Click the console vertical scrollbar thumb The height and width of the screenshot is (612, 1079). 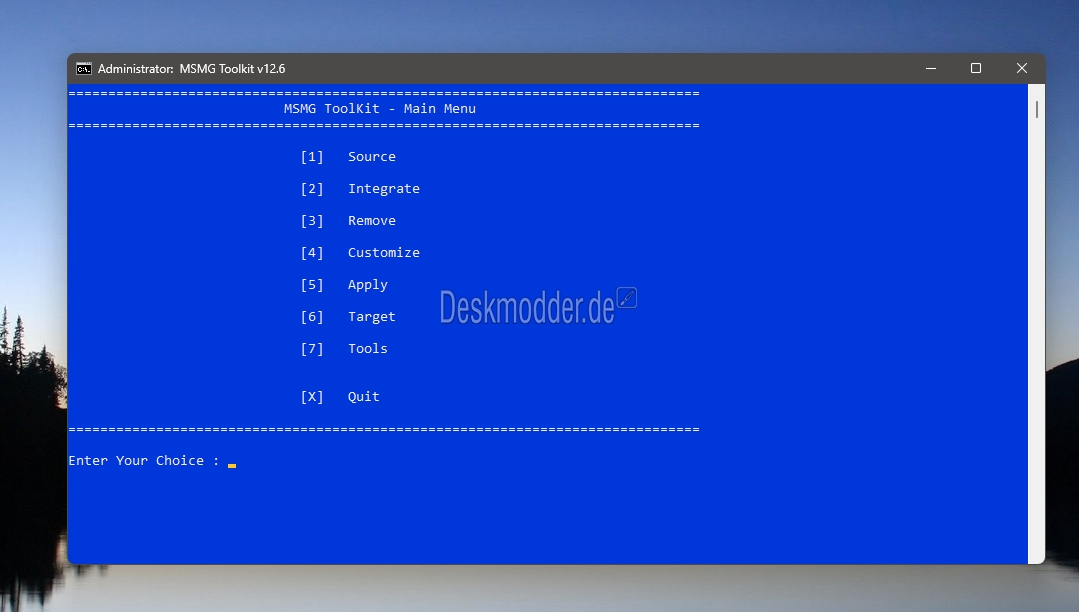(1036, 109)
